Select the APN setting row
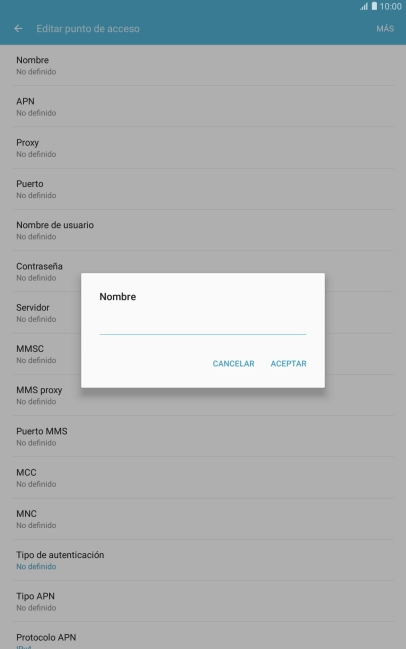The height and width of the screenshot is (649, 406). click(203, 107)
